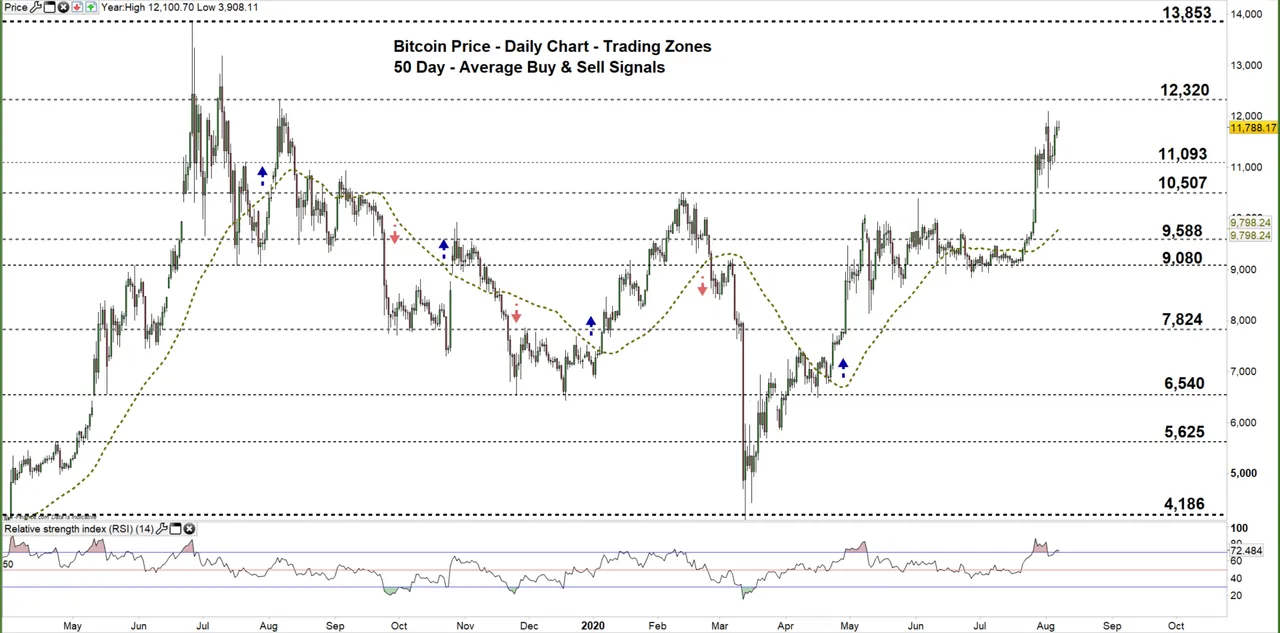Click the Aug label near the latest candles
The image size is (1280, 633).
[1045, 625]
